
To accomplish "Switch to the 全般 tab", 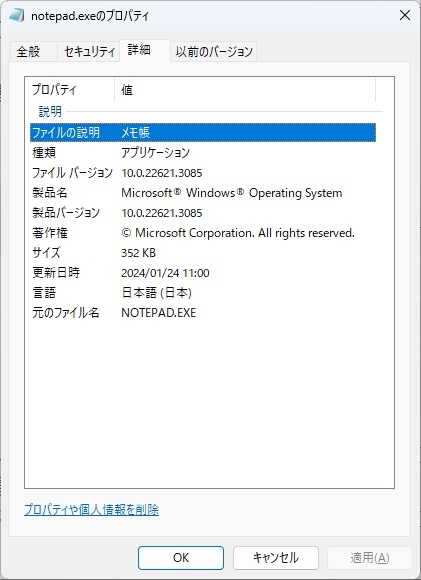I will click(28, 51).
